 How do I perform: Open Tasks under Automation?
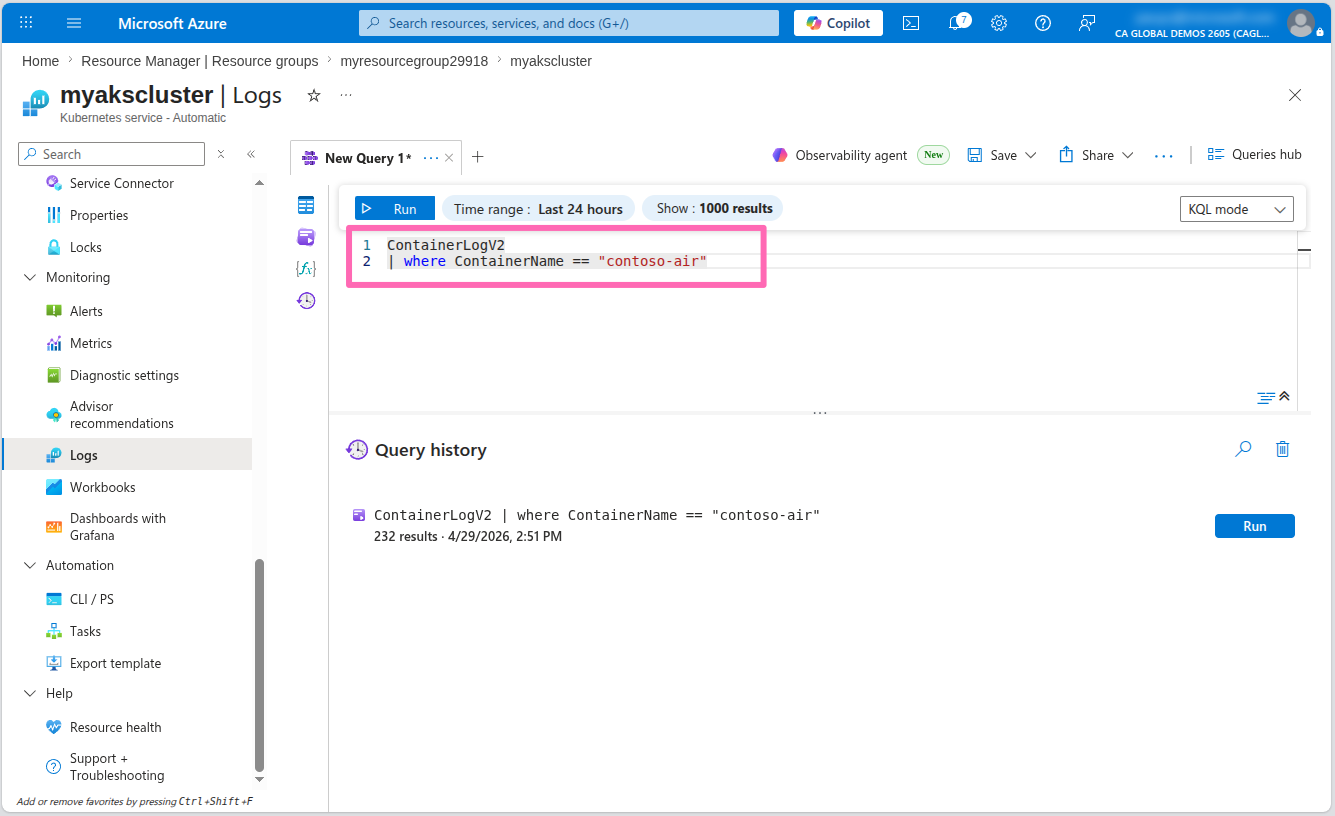(x=85, y=631)
